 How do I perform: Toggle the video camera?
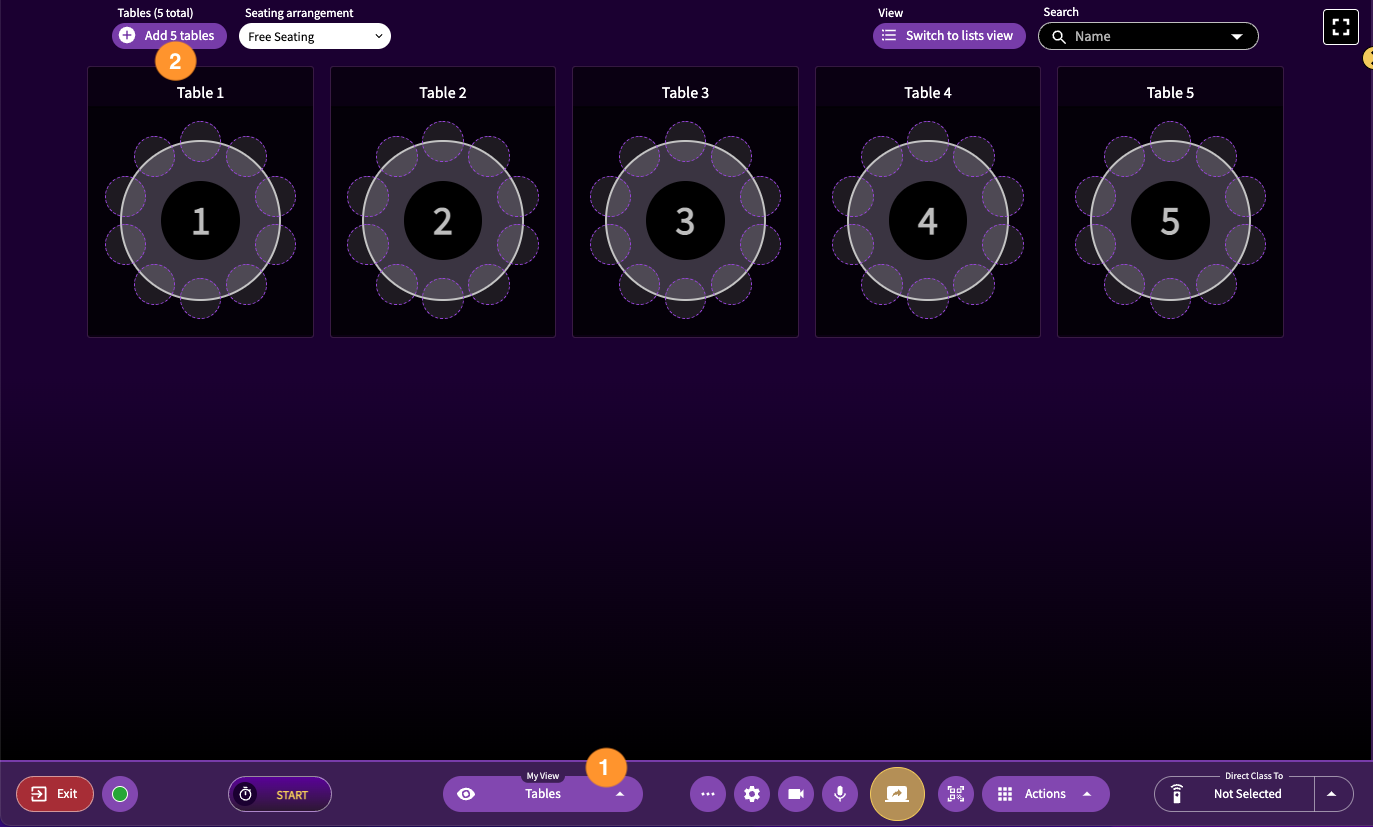[796, 794]
